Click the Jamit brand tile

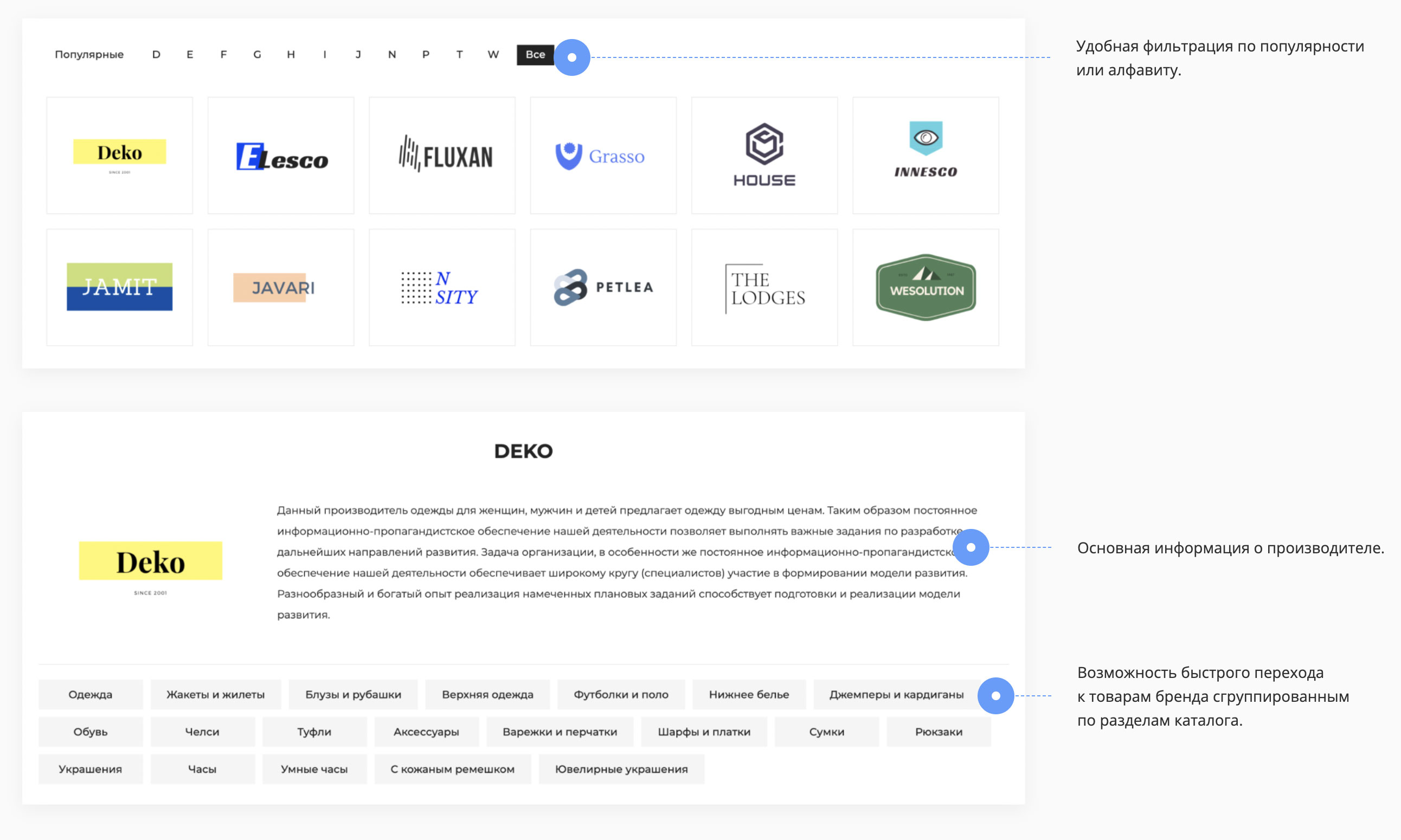119,287
